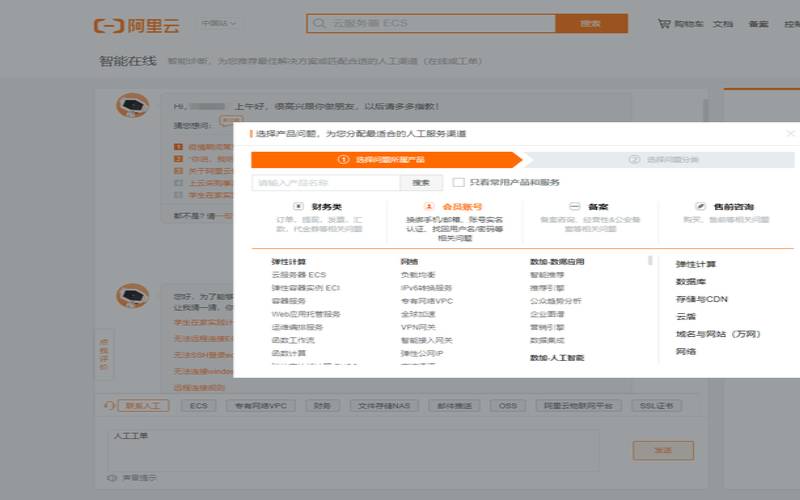Click the 阿里云物联网平台 chip
Screen dimensions: 800x500
point(579,406)
